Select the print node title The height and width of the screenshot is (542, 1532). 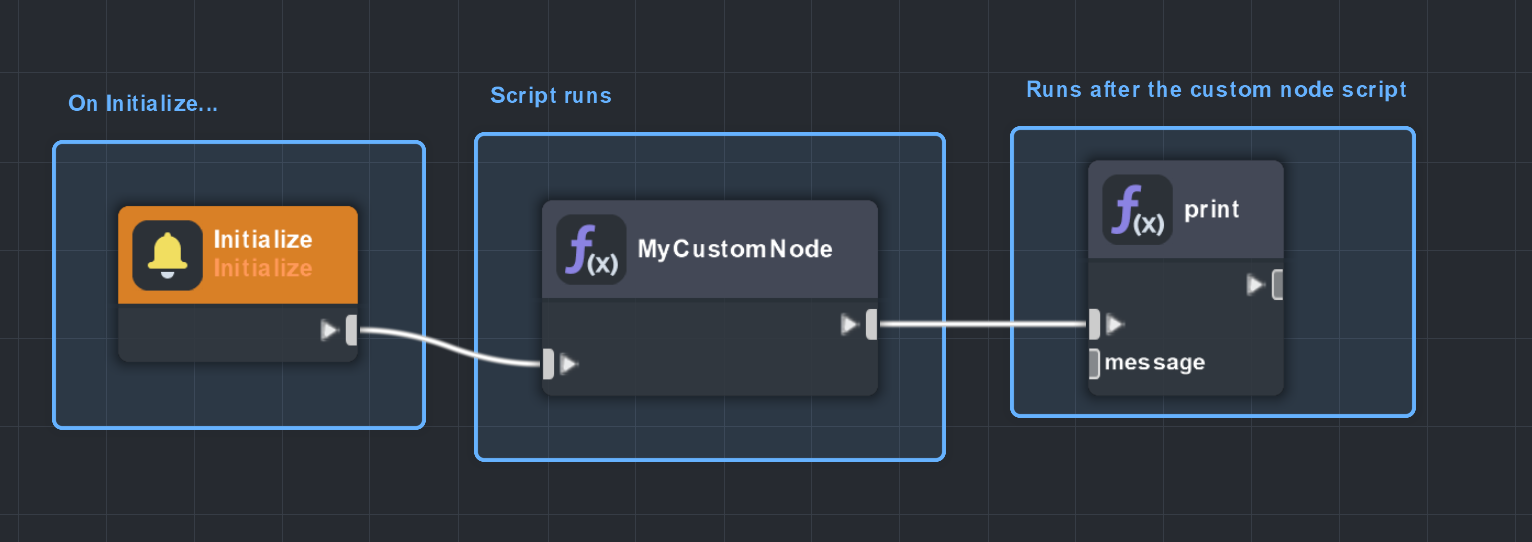[x=1211, y=210]
